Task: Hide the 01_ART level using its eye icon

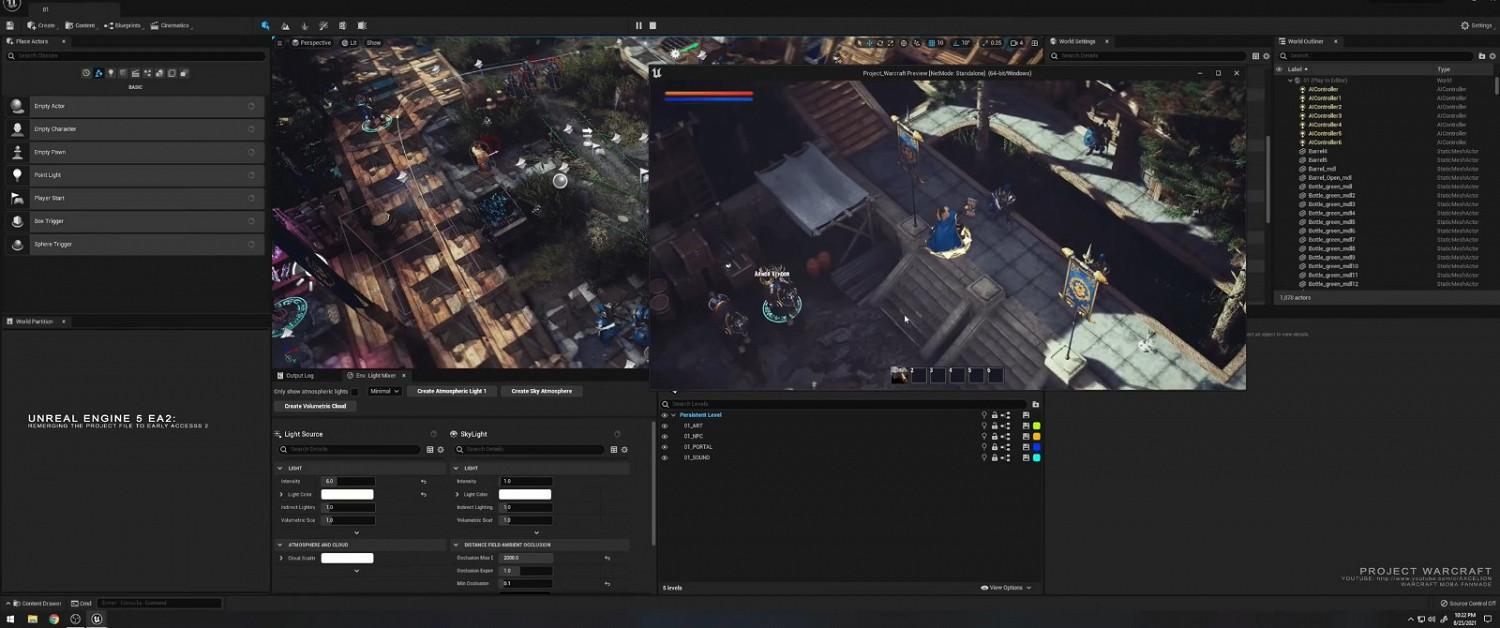Action: click(665, 426)
